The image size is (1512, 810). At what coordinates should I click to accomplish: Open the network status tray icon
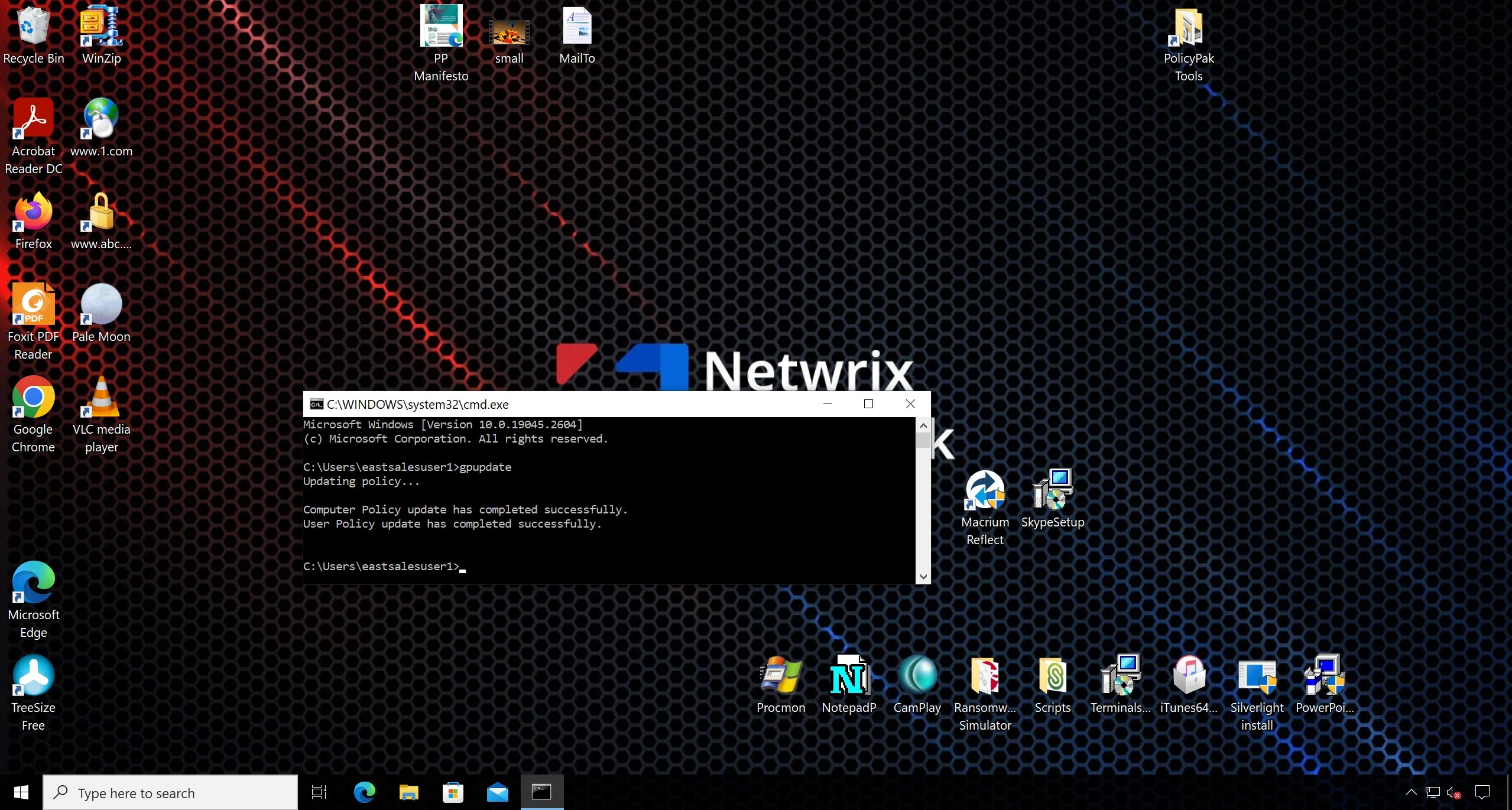[1432, 792]
